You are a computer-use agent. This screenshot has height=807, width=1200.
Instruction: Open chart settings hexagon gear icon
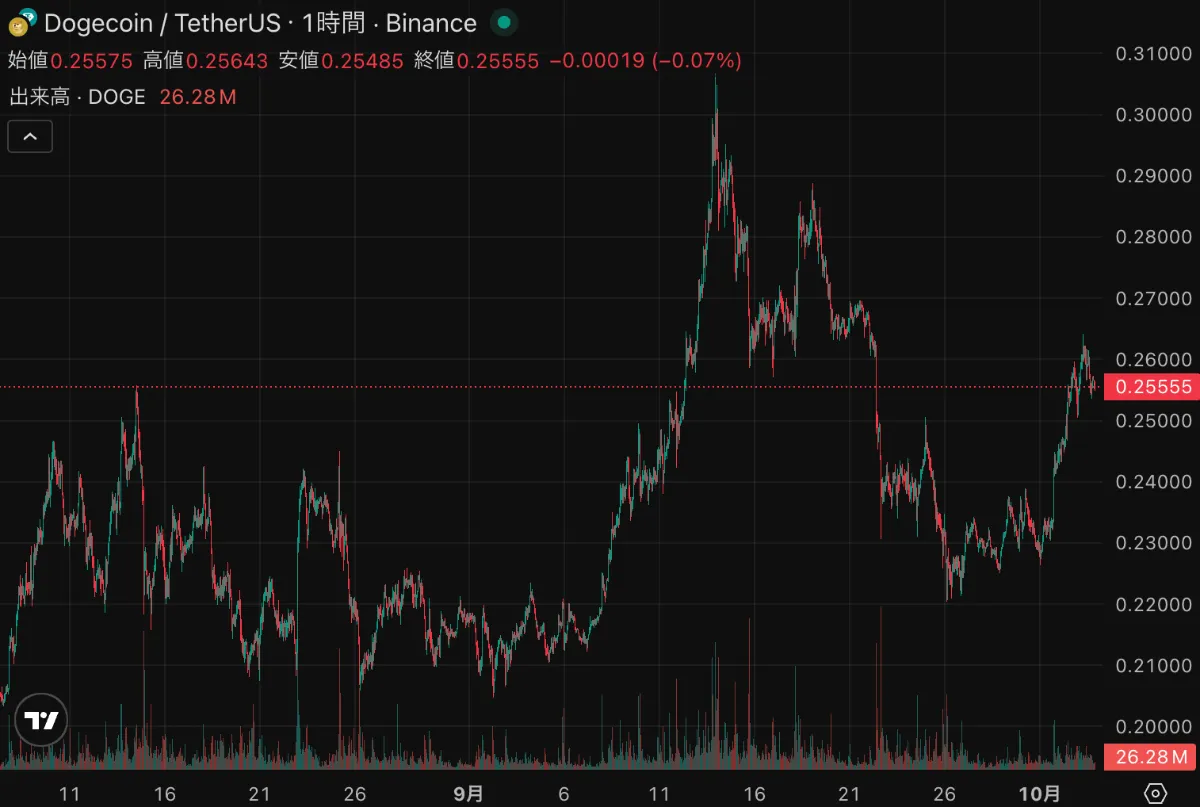point(1155,793)
